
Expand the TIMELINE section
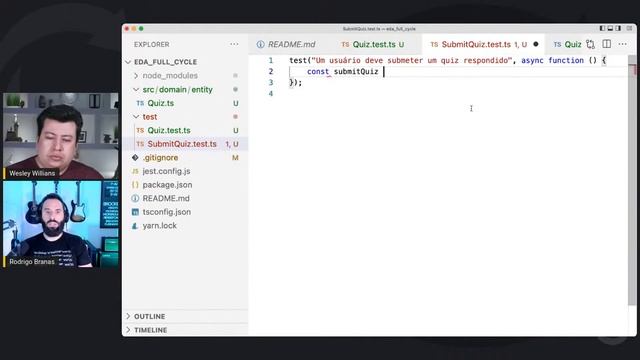[x=128, y=330]
